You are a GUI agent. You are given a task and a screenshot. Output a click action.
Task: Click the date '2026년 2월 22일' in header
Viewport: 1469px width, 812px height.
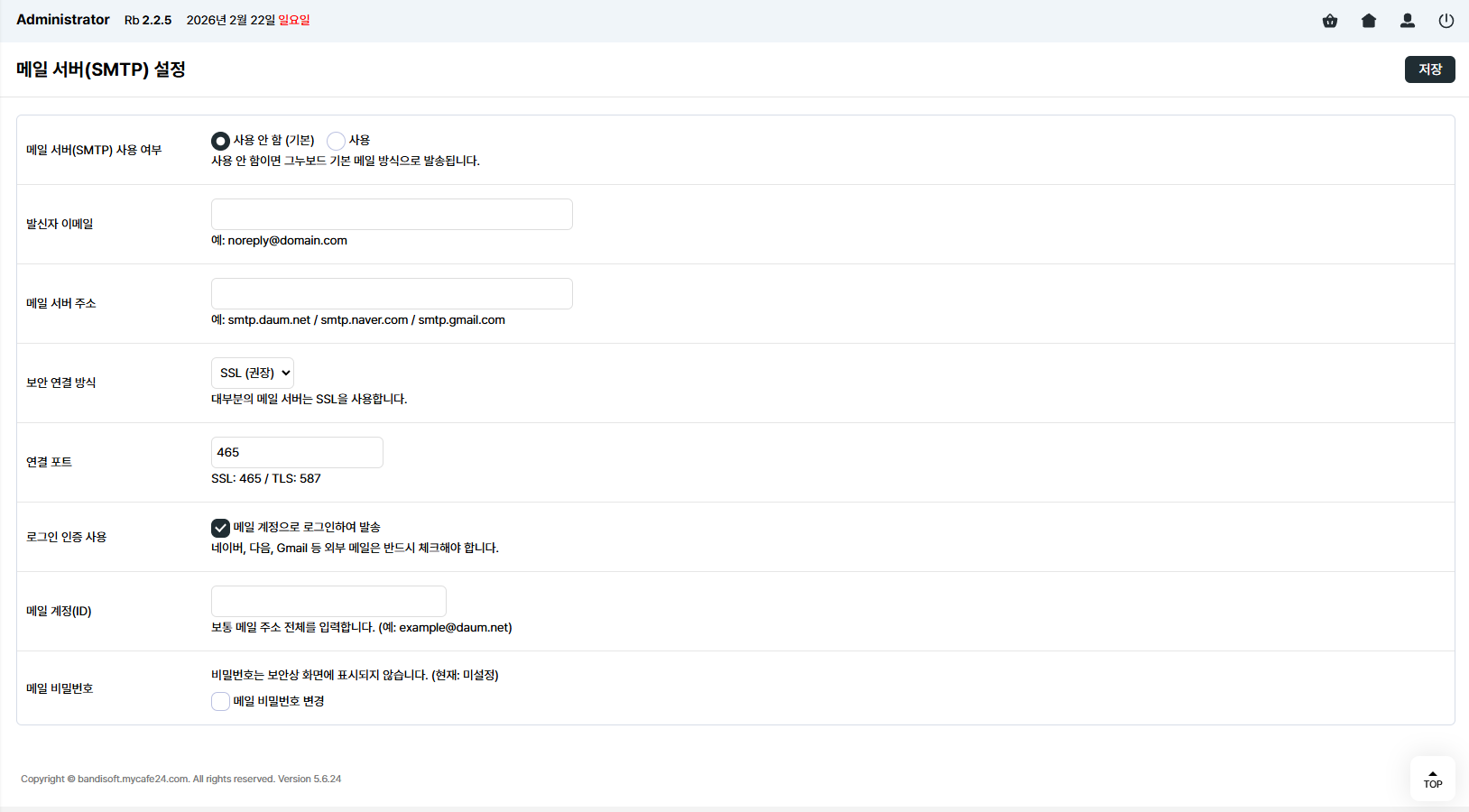point(231,21)
